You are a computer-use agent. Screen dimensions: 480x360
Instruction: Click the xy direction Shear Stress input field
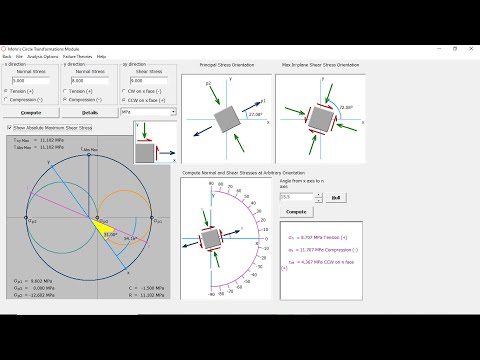pos(149,80)
